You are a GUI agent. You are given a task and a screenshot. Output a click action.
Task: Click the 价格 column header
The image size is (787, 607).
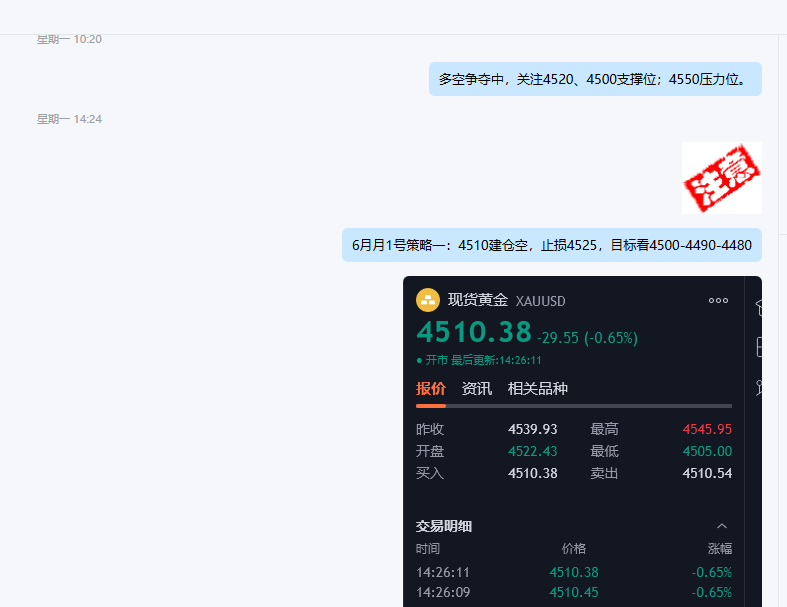(x=574, y=549)
